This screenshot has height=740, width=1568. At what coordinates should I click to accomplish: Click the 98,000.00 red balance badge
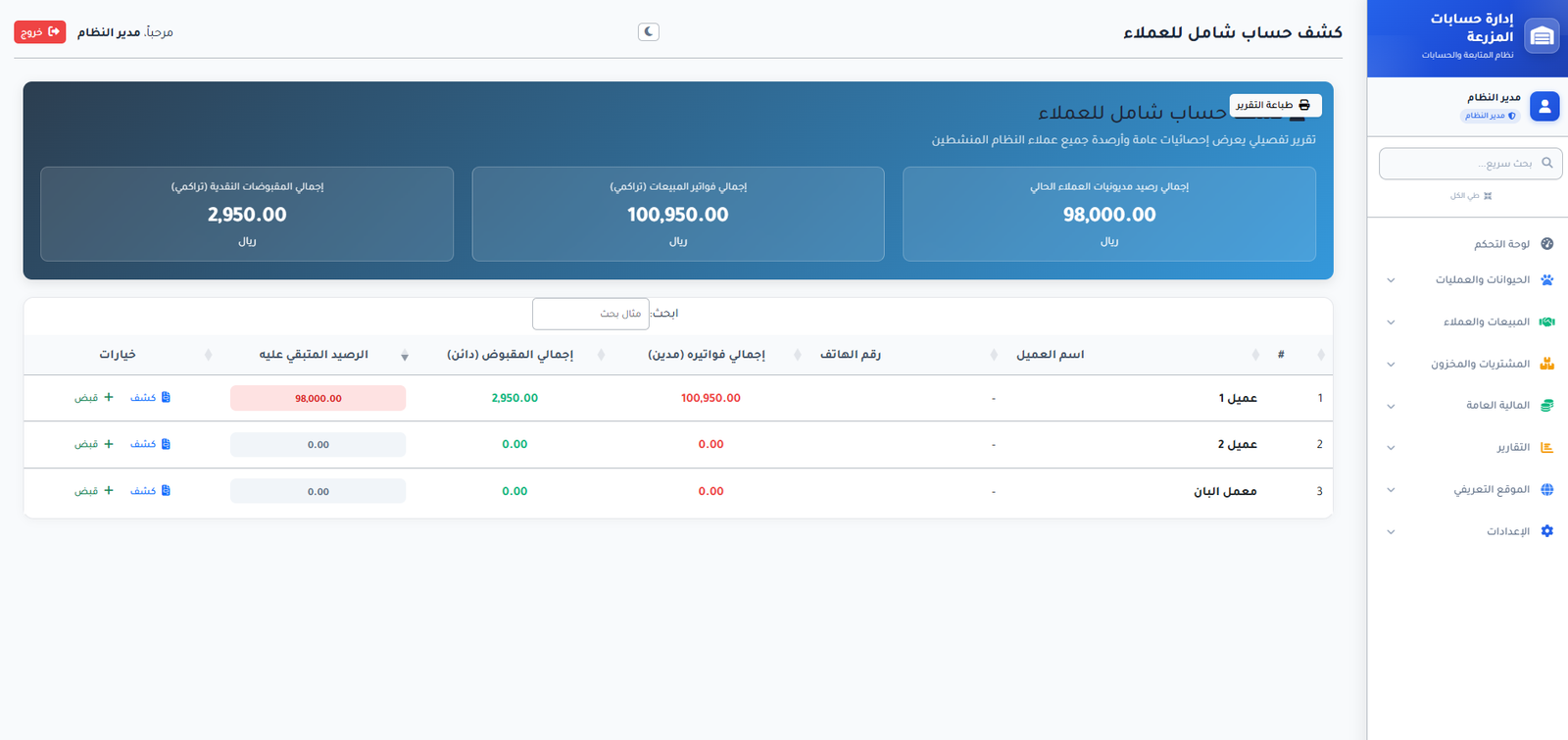click(318, 398)
